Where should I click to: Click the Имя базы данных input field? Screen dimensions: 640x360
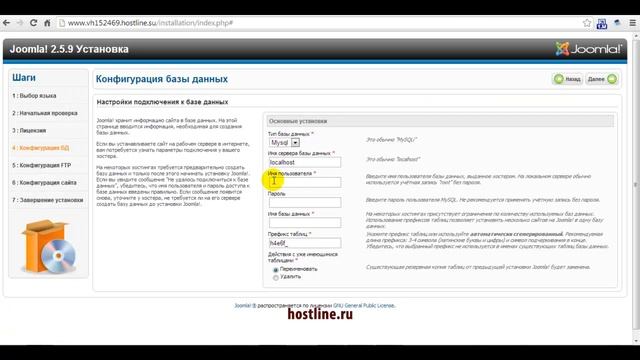(305, 222)
